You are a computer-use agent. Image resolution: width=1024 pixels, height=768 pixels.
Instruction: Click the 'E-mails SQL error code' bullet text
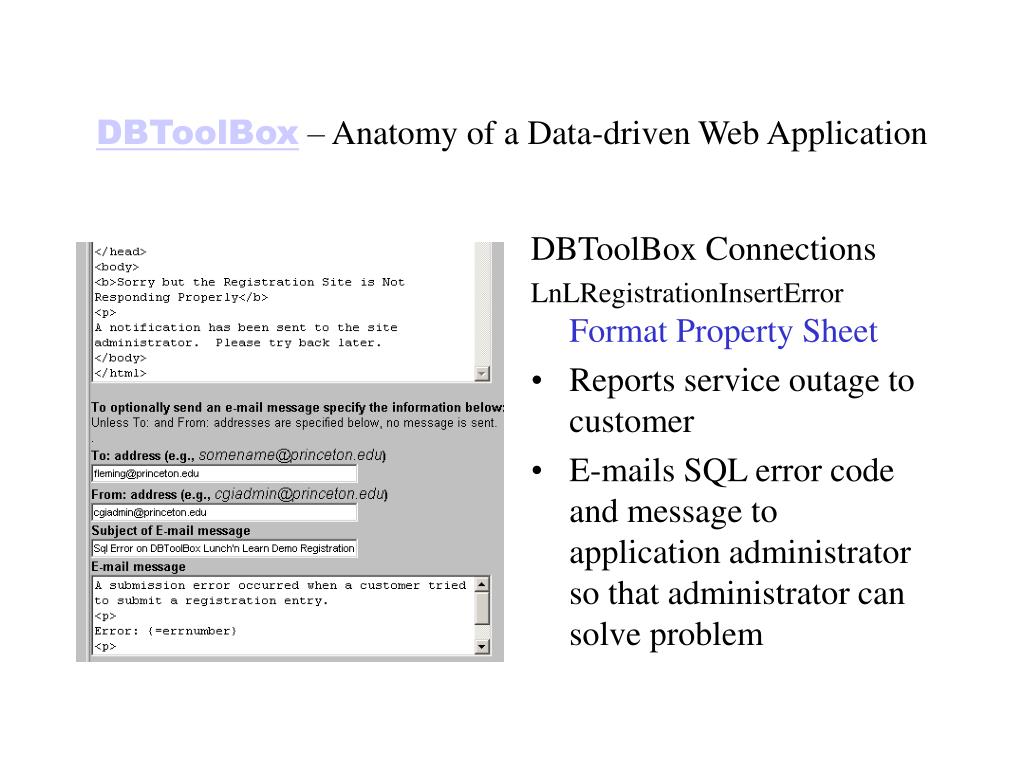[x=731, y=471]
